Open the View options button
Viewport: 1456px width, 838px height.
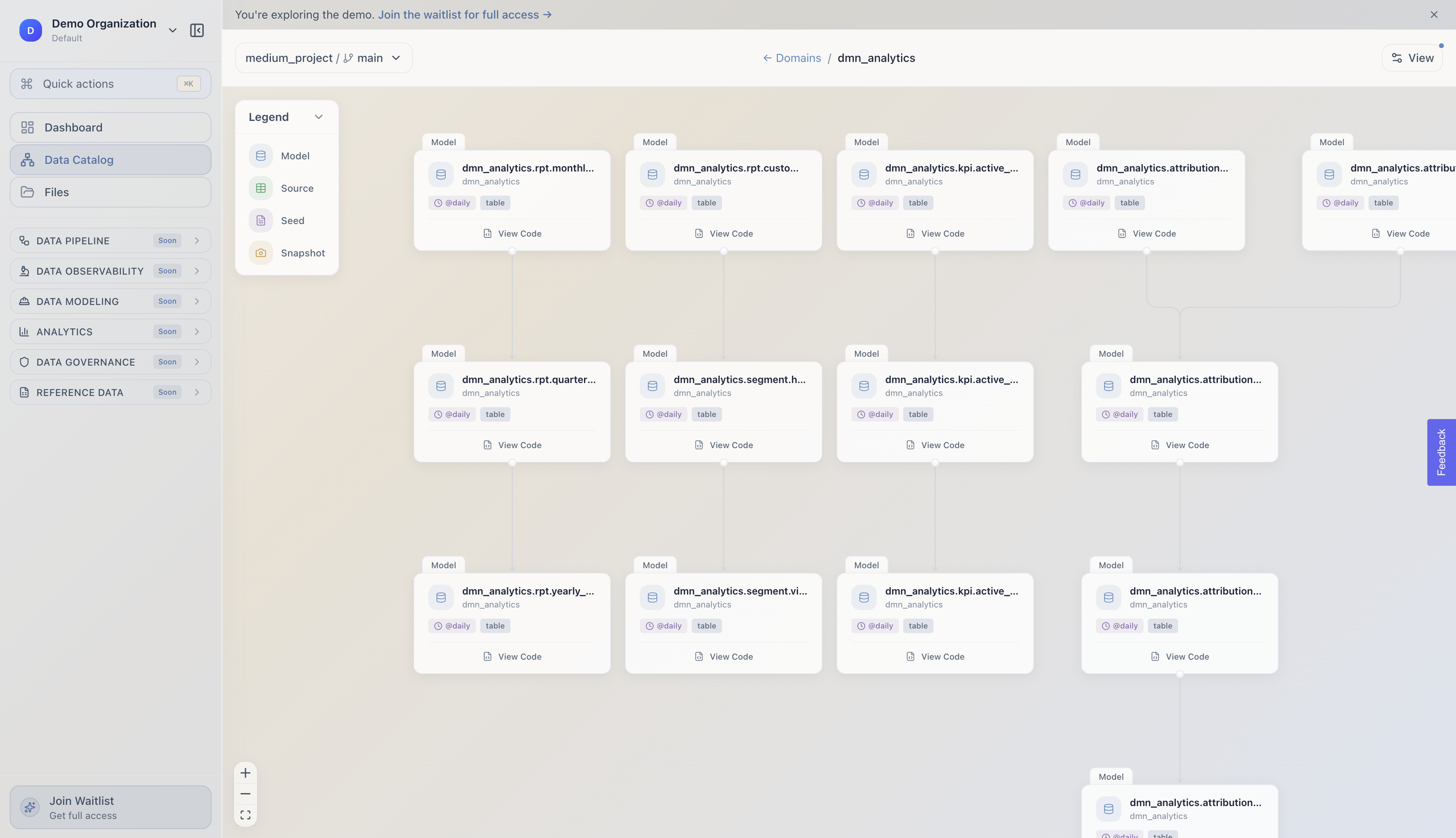(x=1412, y=58)
